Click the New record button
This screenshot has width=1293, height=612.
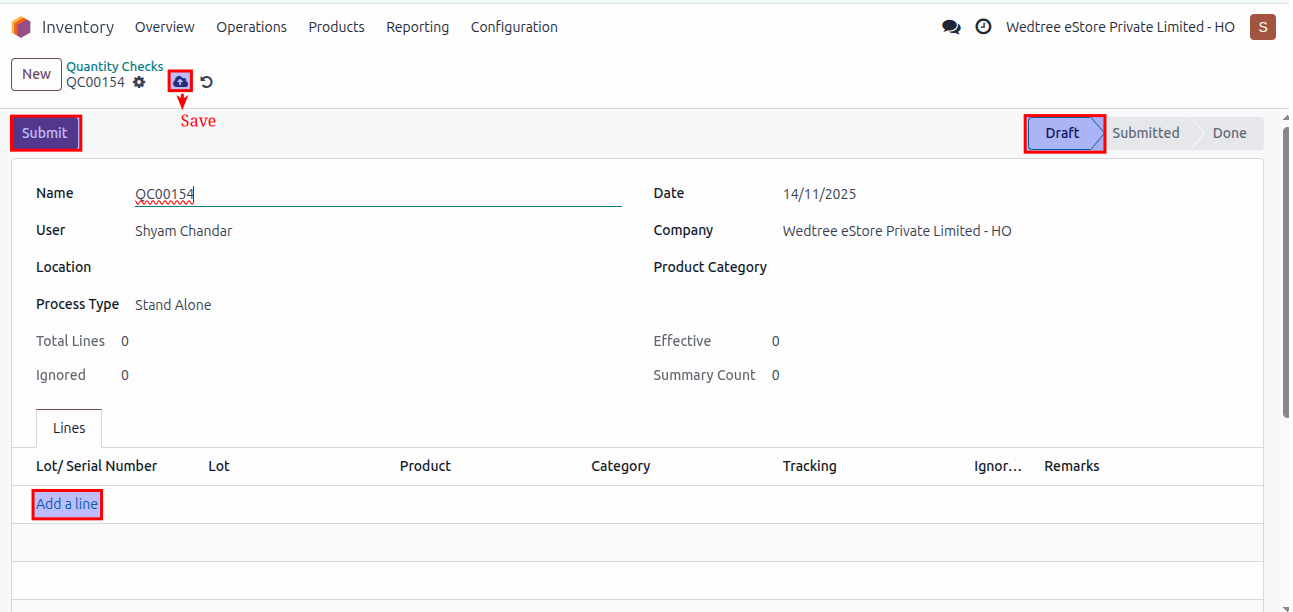click(x=36, y=74)
